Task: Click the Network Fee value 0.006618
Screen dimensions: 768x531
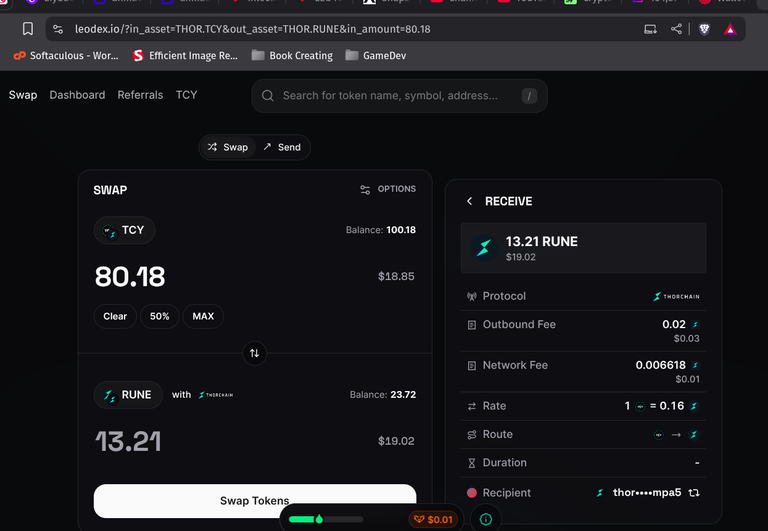Action: coord(660,365)
